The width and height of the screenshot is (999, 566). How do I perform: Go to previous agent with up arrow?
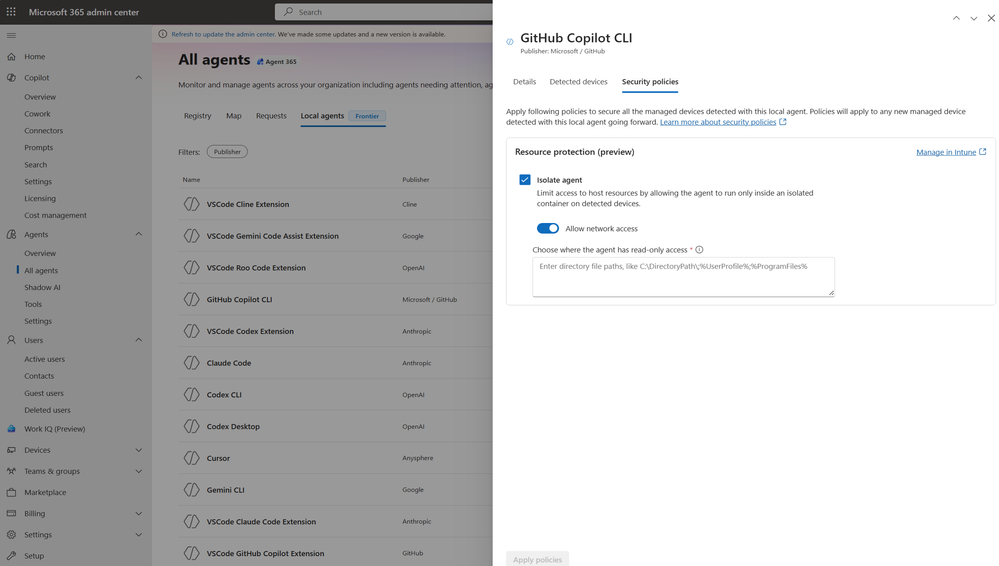click(956, 18)
